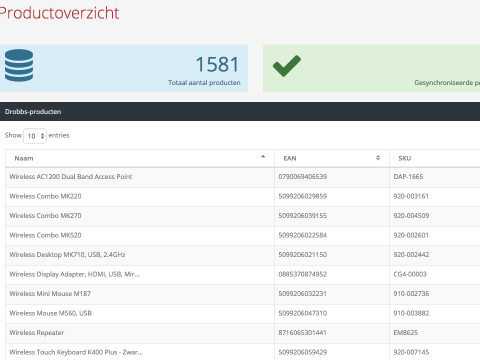The image size is (480, 360).
Task: Sort the table by Naam column
Action: [x=140, y=158]
